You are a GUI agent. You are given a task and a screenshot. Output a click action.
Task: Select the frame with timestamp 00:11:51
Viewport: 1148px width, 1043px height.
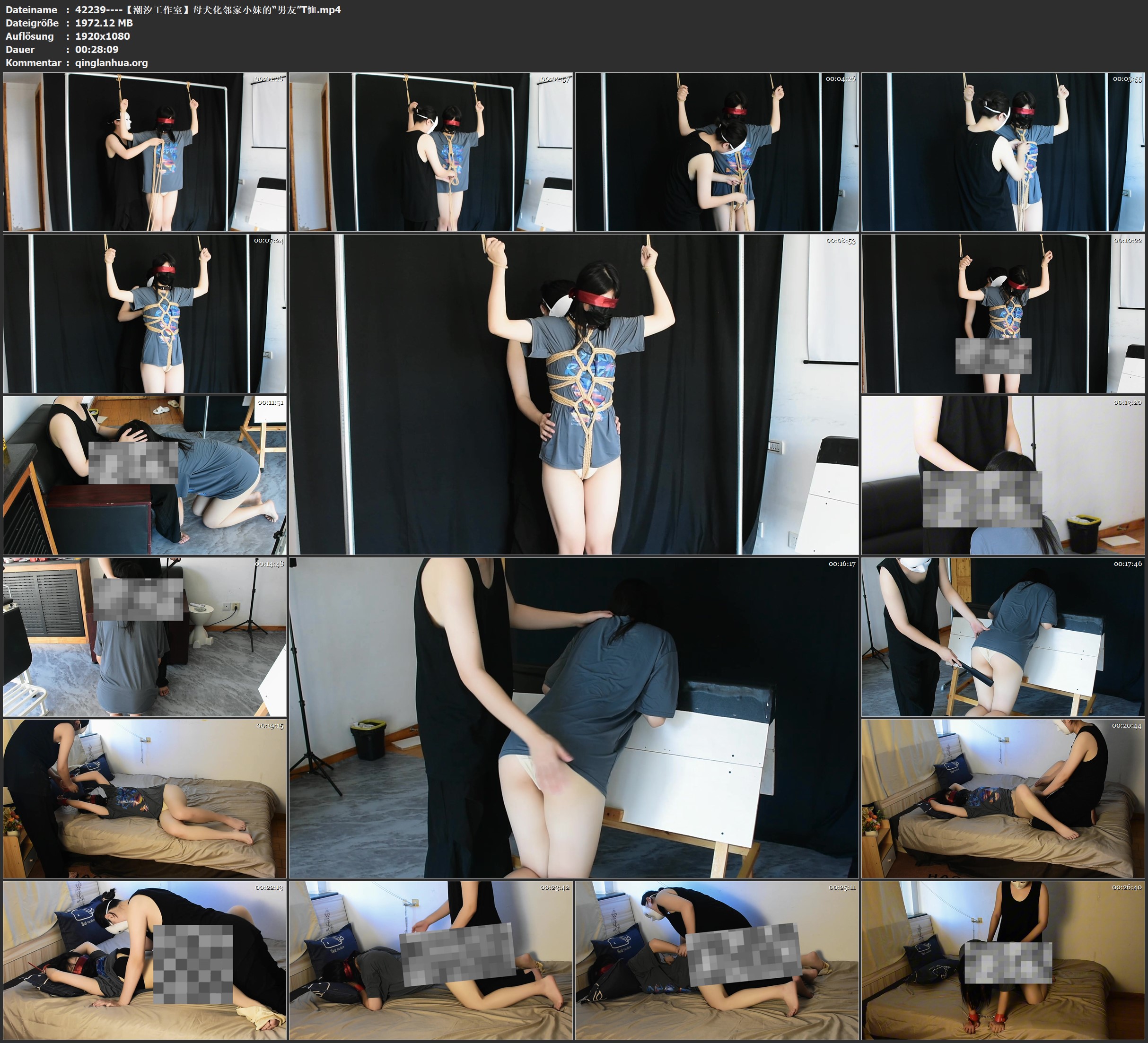coord(145,475)
